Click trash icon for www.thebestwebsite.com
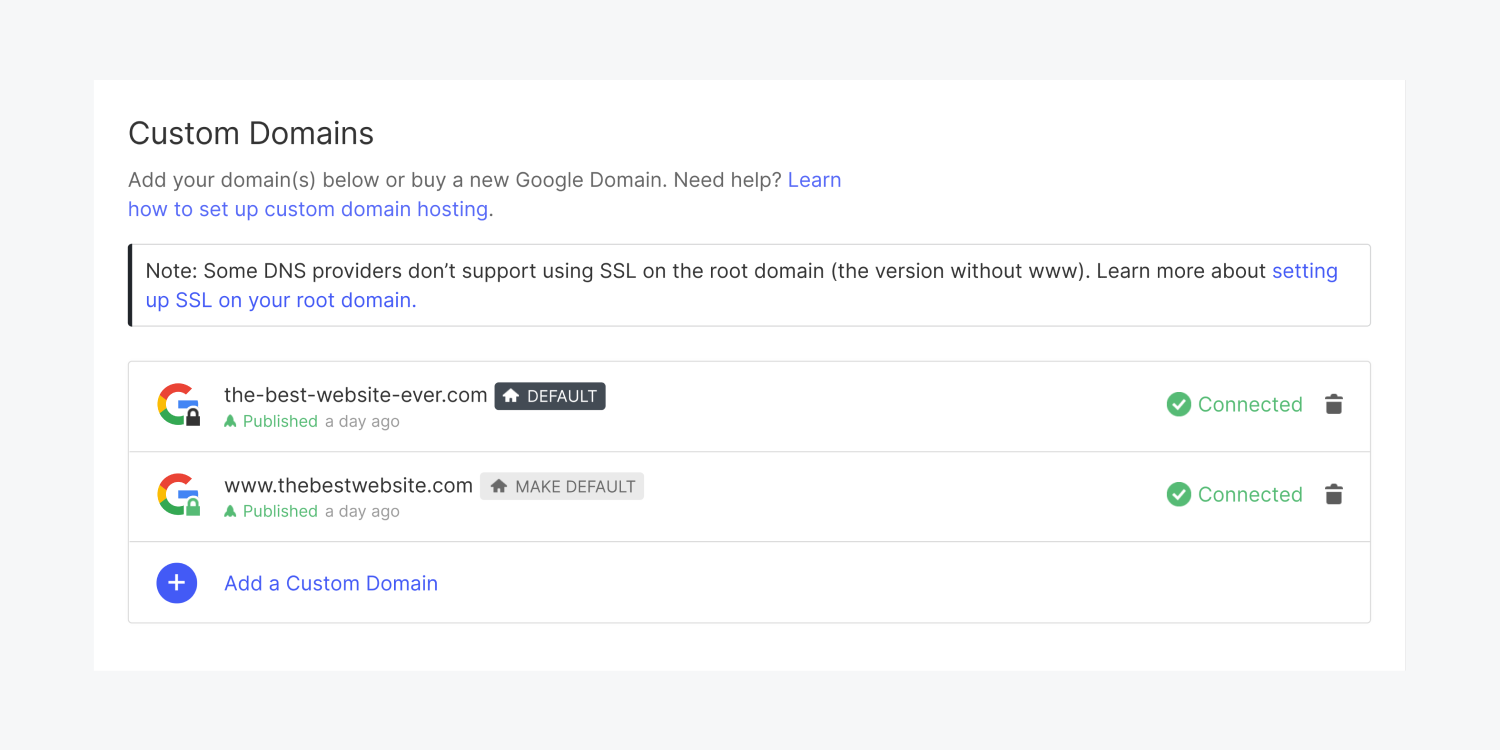Screen dimensions: 1500x750 point(1333,494)
